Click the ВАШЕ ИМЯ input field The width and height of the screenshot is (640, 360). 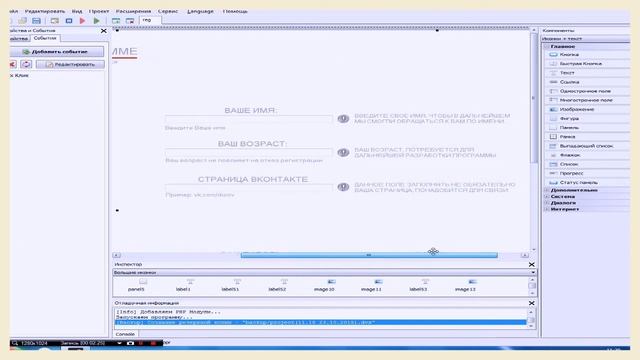(249, 119)
